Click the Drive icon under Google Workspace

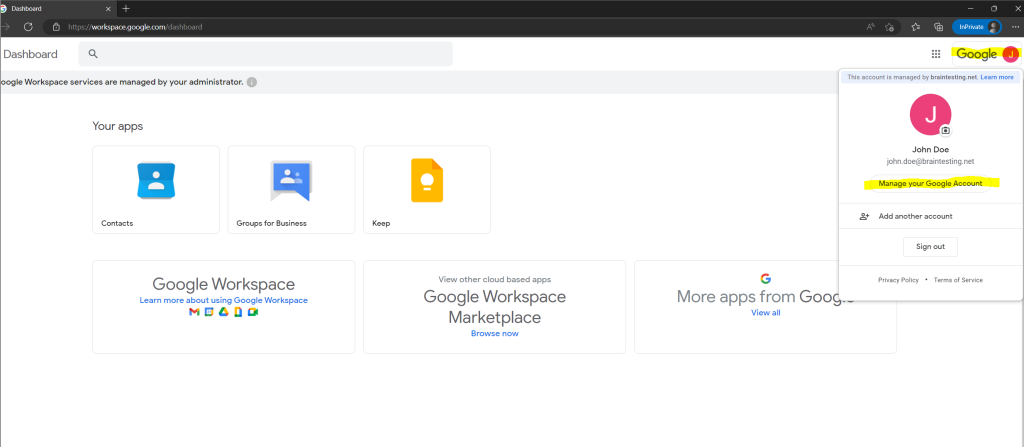point(223,312)
